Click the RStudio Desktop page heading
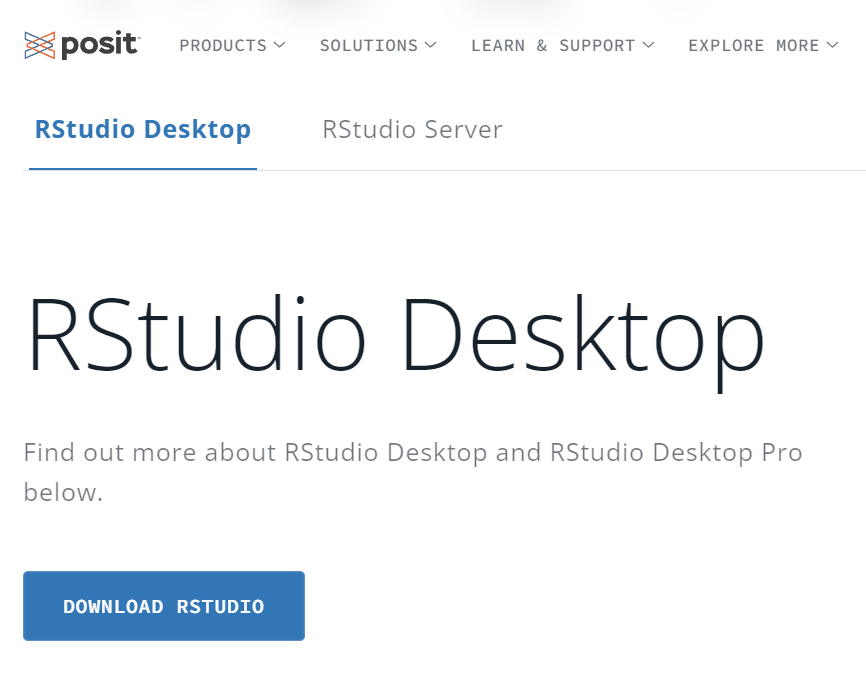Screen dimensions: 866x685 395,335
